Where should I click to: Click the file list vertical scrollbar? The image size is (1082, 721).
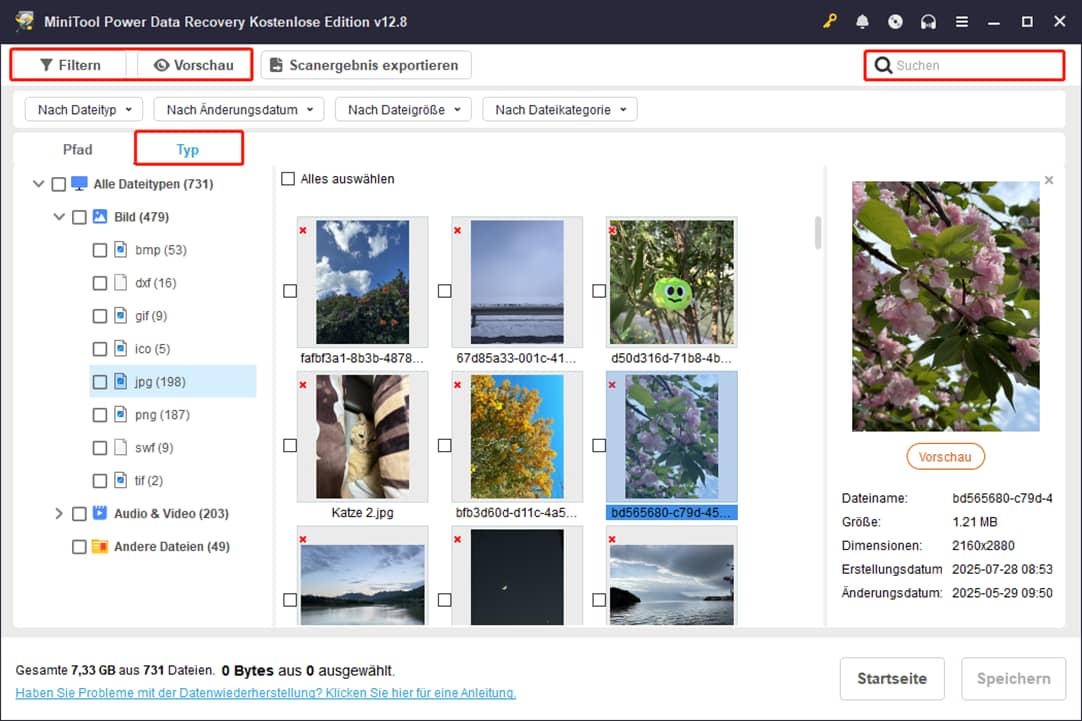[x=818, y=233]
